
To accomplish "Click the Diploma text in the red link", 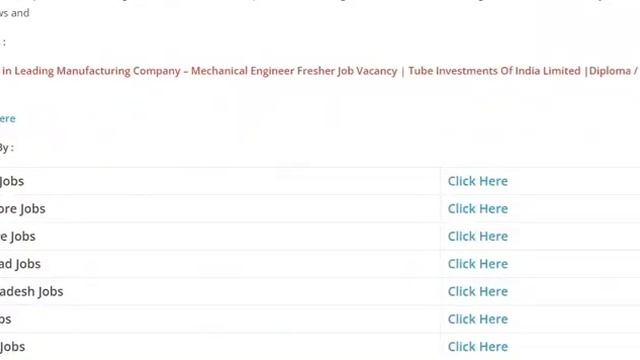I will [610, 71].
